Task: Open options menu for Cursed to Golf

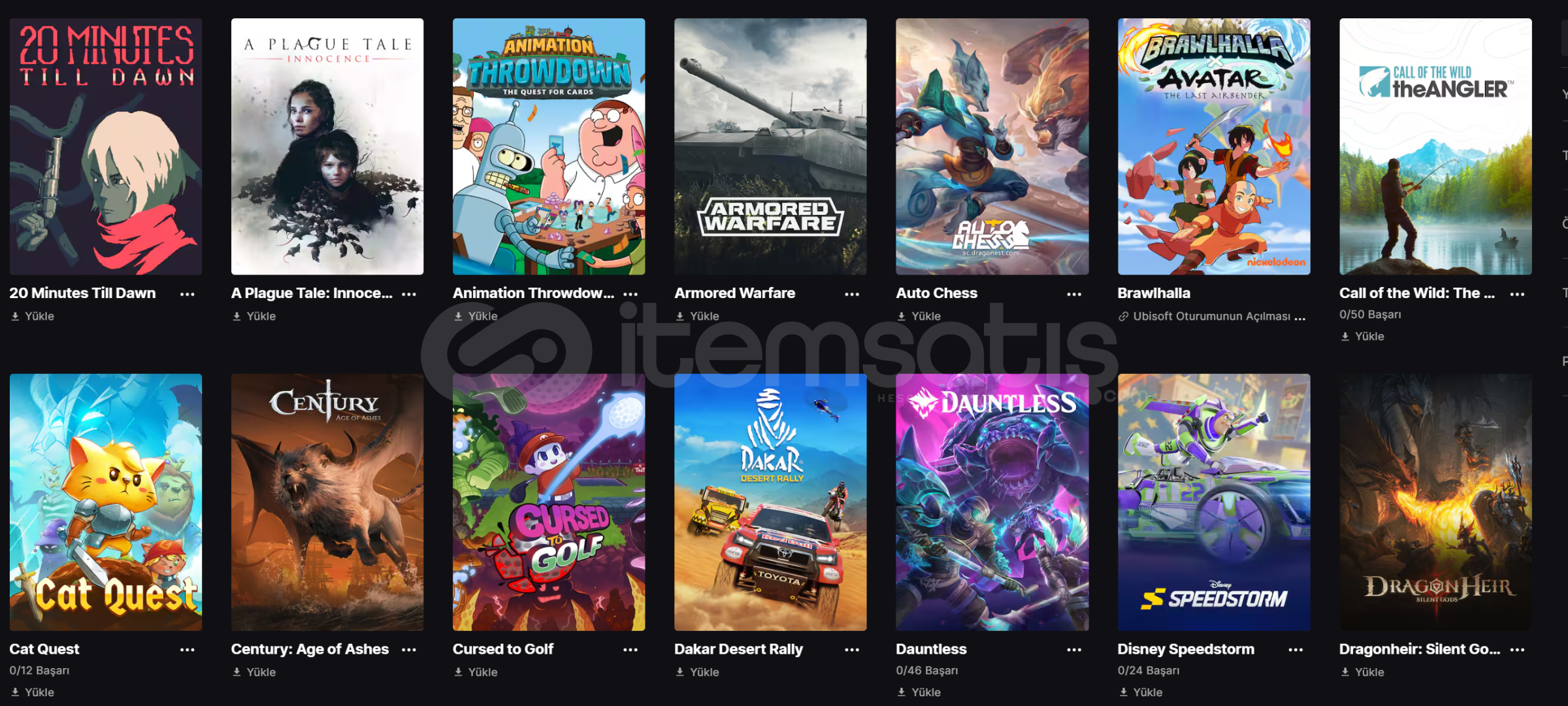Action: pos(630,650)
